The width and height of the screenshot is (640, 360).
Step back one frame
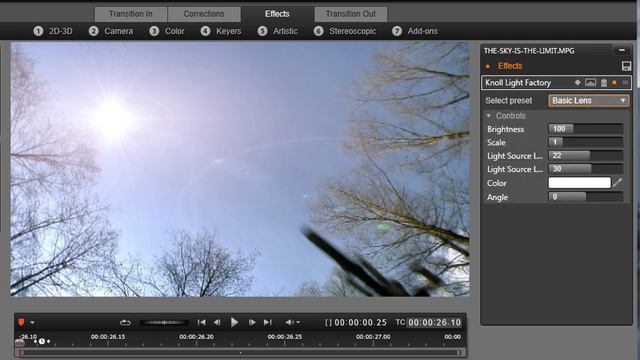click(217, 322)
